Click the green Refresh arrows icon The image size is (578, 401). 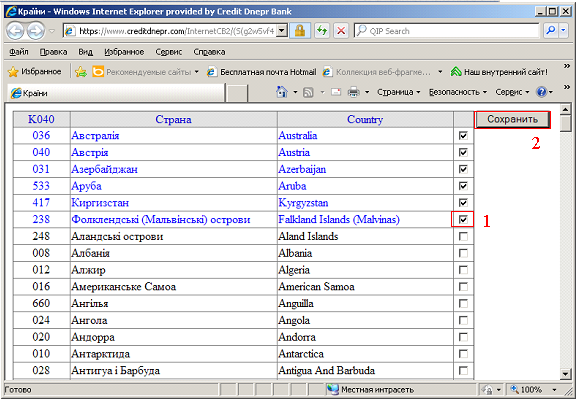coord(322,31)
